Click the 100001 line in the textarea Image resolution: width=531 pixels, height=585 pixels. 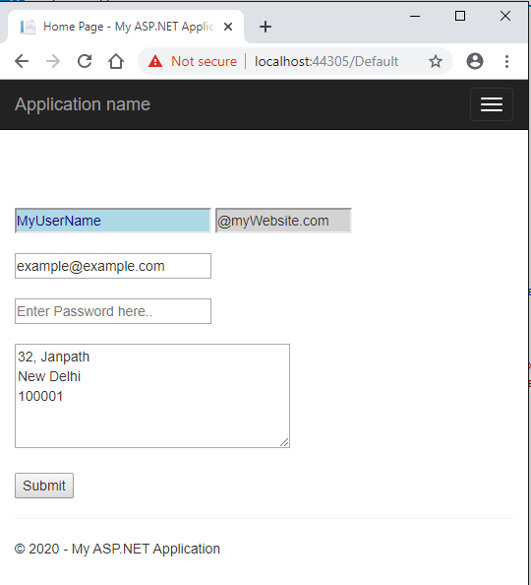pos(40,396)
